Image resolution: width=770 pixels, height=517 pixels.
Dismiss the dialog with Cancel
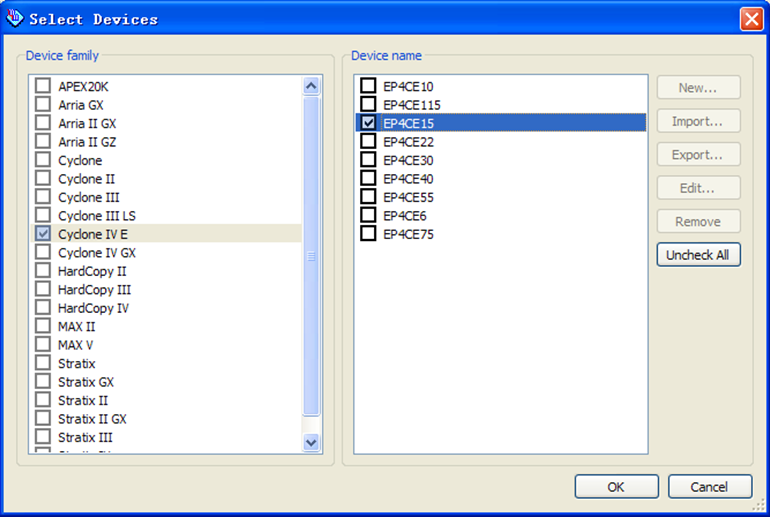710,487
